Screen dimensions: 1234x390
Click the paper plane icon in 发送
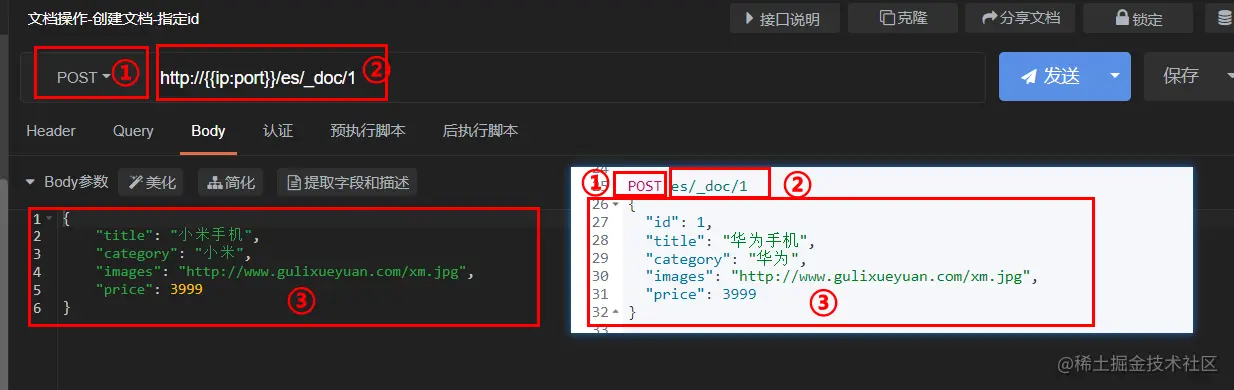tap(1028, 77)
